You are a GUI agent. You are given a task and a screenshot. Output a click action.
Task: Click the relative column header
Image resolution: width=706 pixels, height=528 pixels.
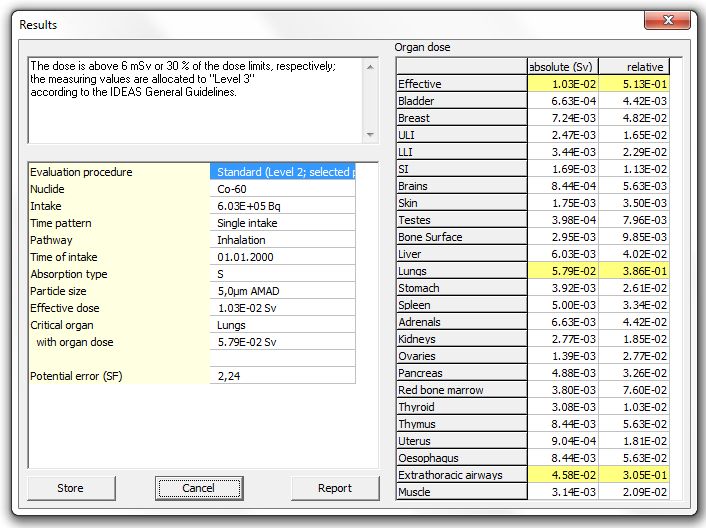[x=634, y=67]
